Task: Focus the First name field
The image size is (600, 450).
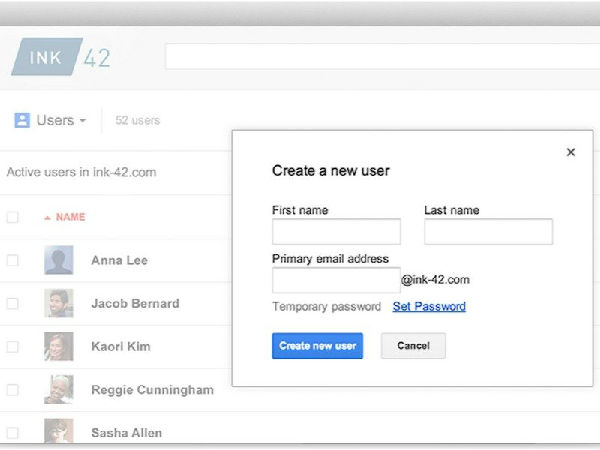Action: tap(336, 232)
